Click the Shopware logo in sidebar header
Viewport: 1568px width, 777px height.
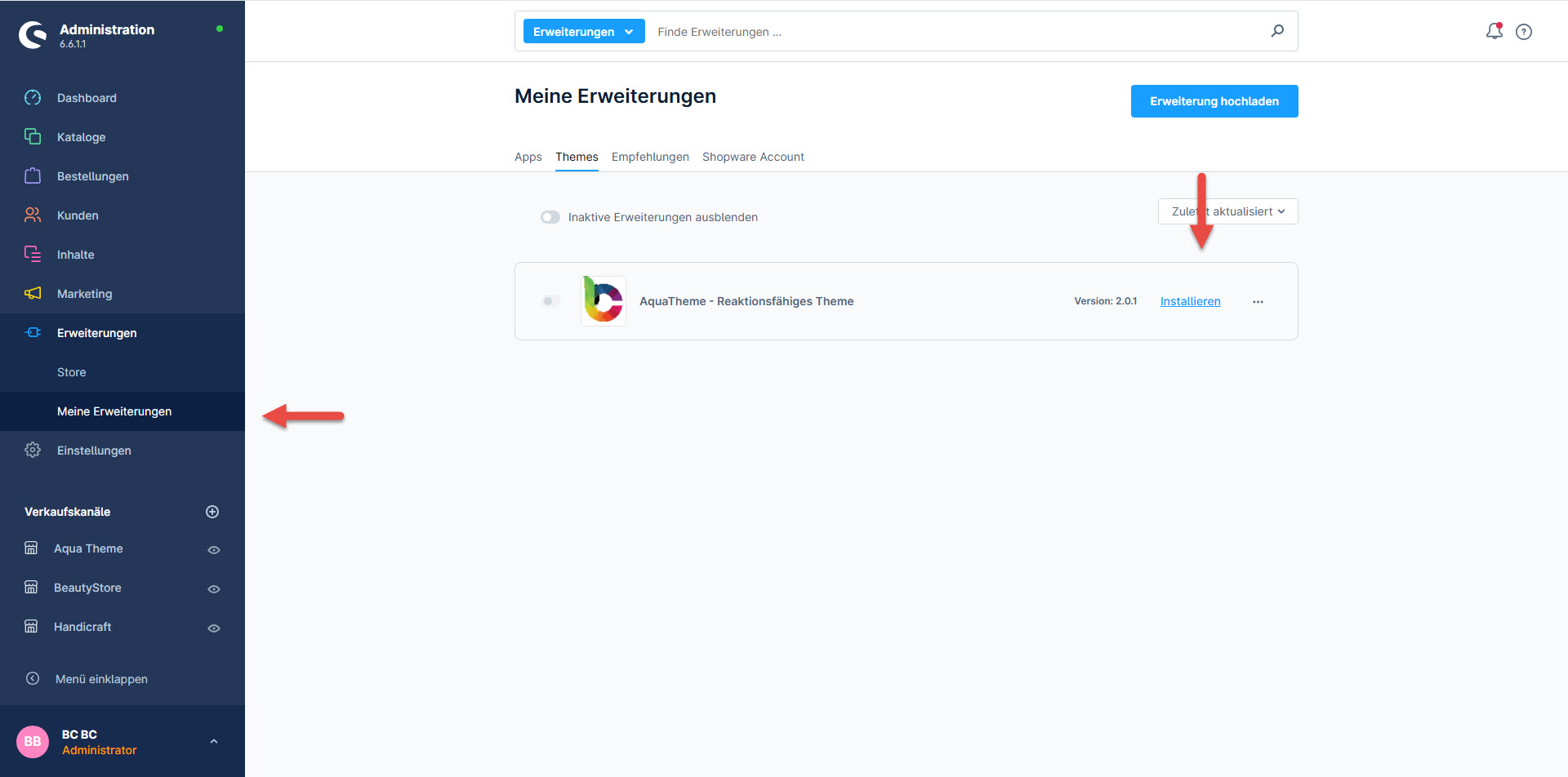tap(33, 34)
